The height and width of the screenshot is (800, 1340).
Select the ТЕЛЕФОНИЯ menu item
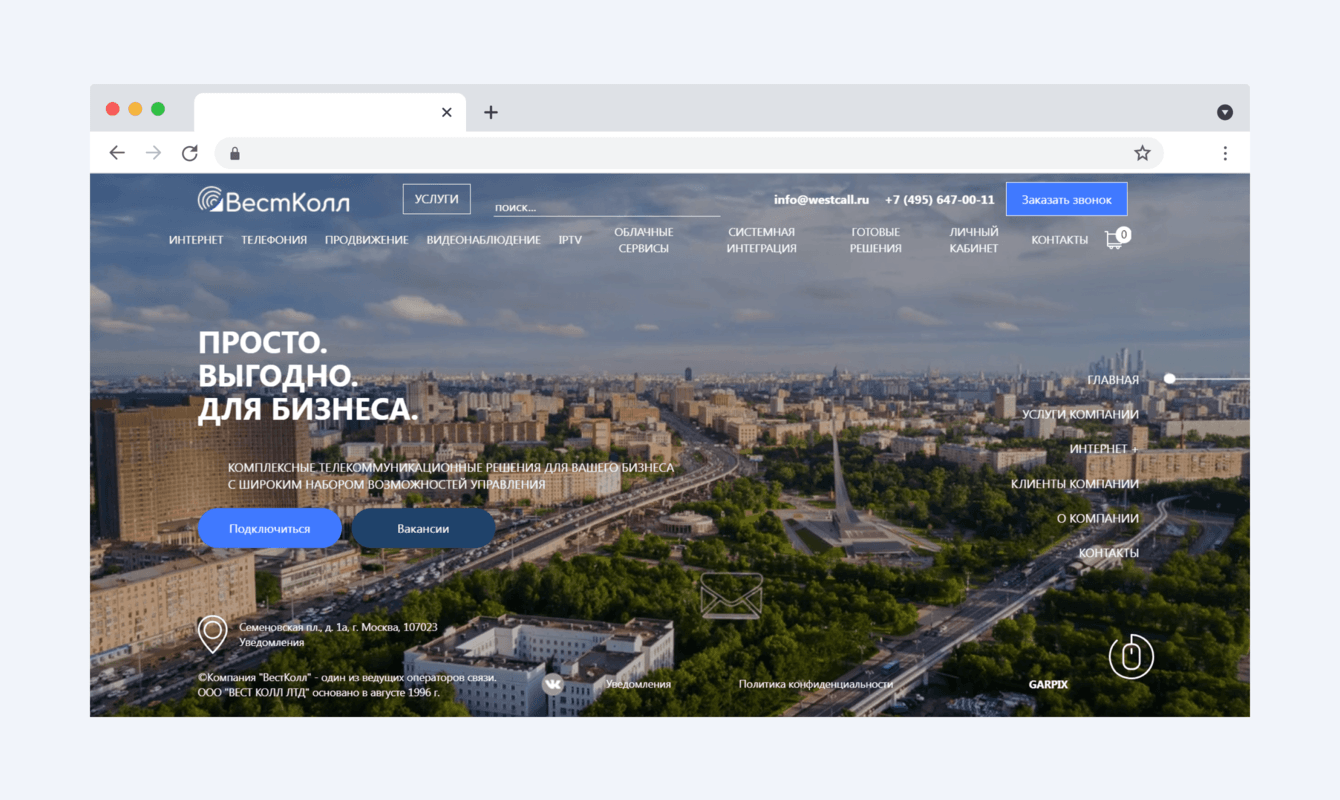pyautogui.click(x=274, y=239)
